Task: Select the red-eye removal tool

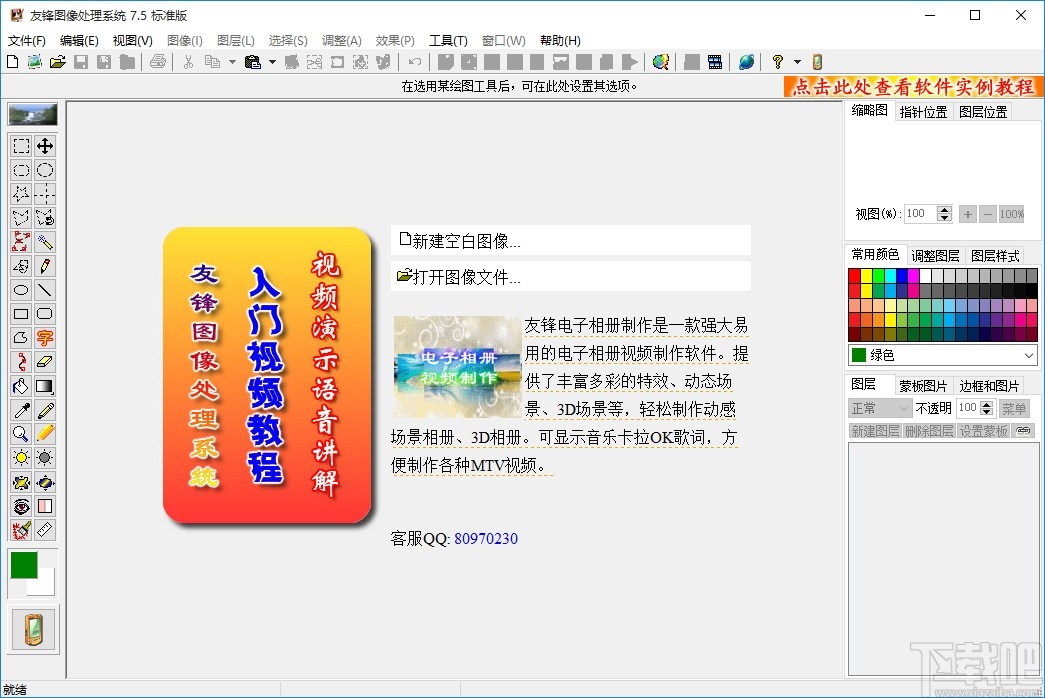Action: pos(21,506)
